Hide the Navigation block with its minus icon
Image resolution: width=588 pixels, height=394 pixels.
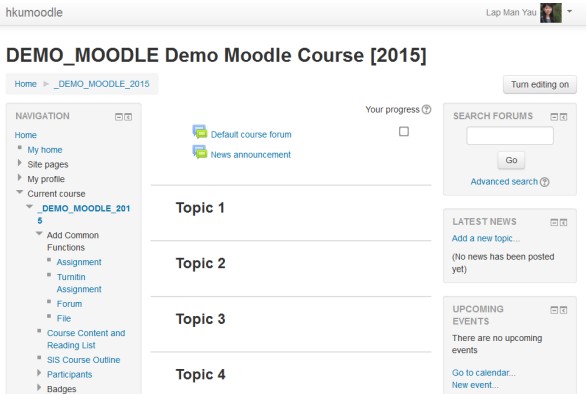(119, 117)
